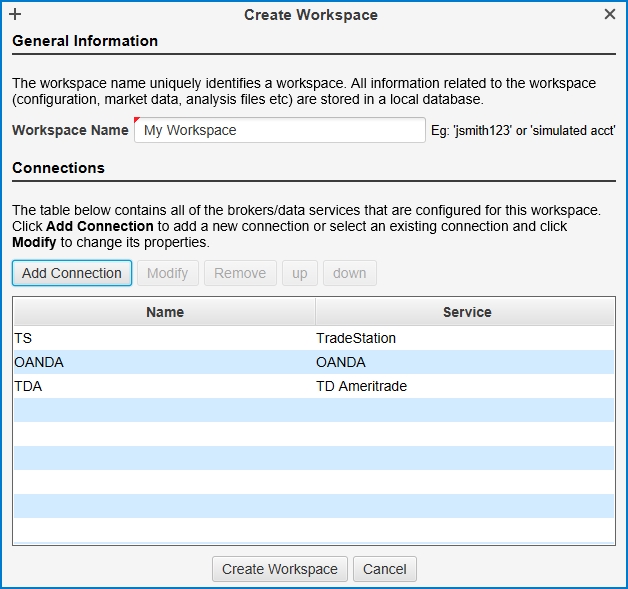Click the Workspace Name text field
Viewport: 628px width, 589px height.
pos(280,130)
